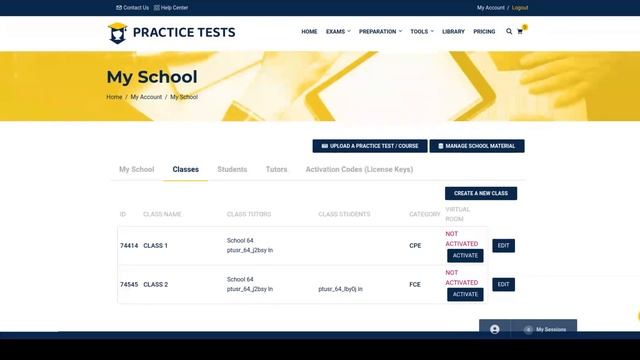Click the Virtual Room column header
Image resolution: width=640 pixels, height=360 pixels.
click(x=458, y=214)
